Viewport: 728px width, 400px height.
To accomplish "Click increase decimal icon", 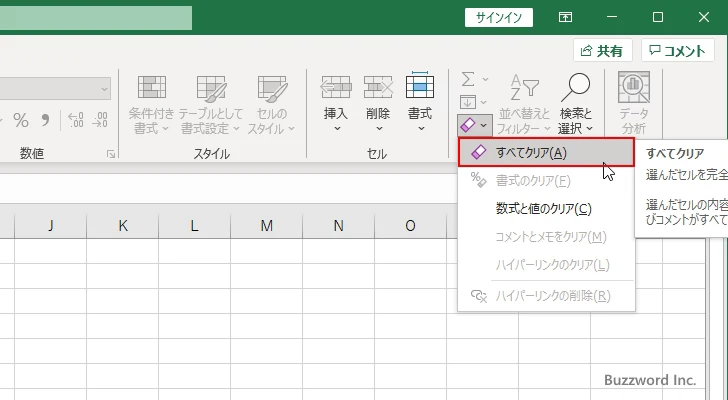I will pyautogui.click(x=75, y=120).
